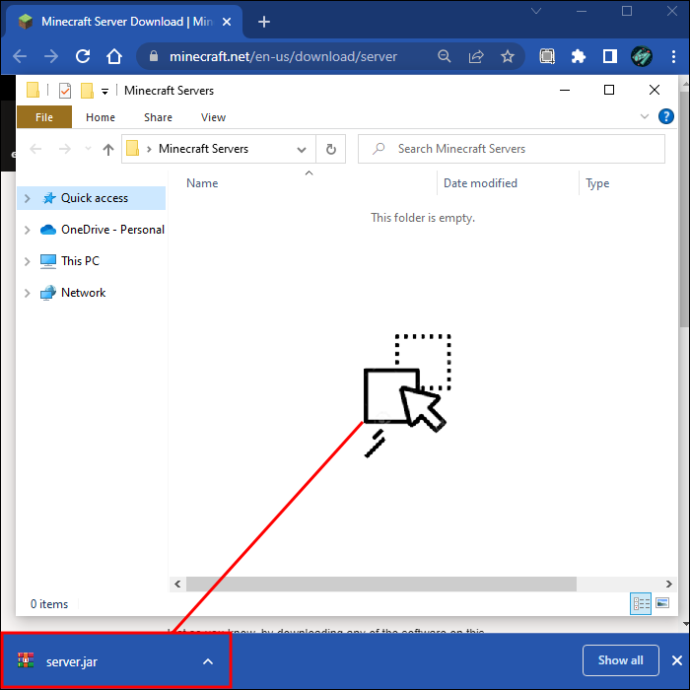Viewport: 690px width, 690px height.
Task: Refresh the Minecraft Servers folder
Action: pyautogui.click(x=331, y=149)
